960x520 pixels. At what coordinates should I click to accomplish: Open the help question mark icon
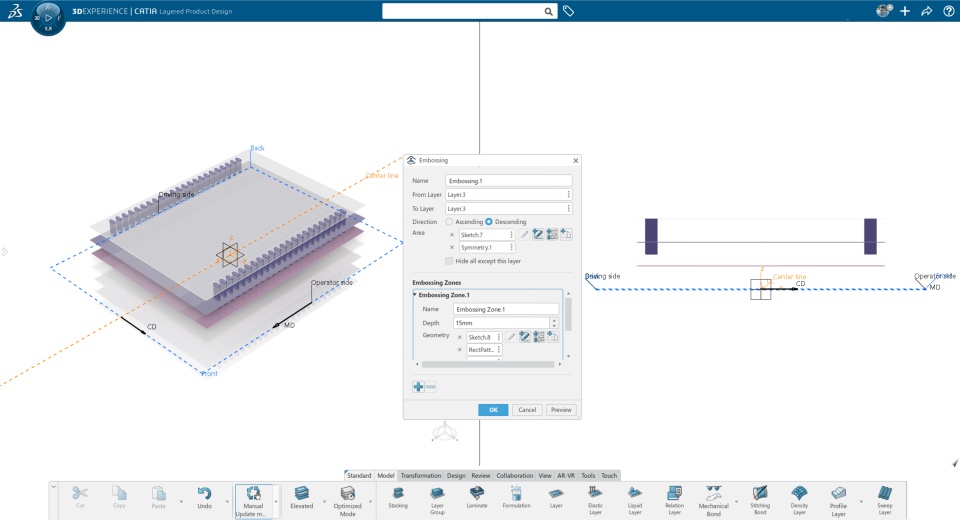948,11
